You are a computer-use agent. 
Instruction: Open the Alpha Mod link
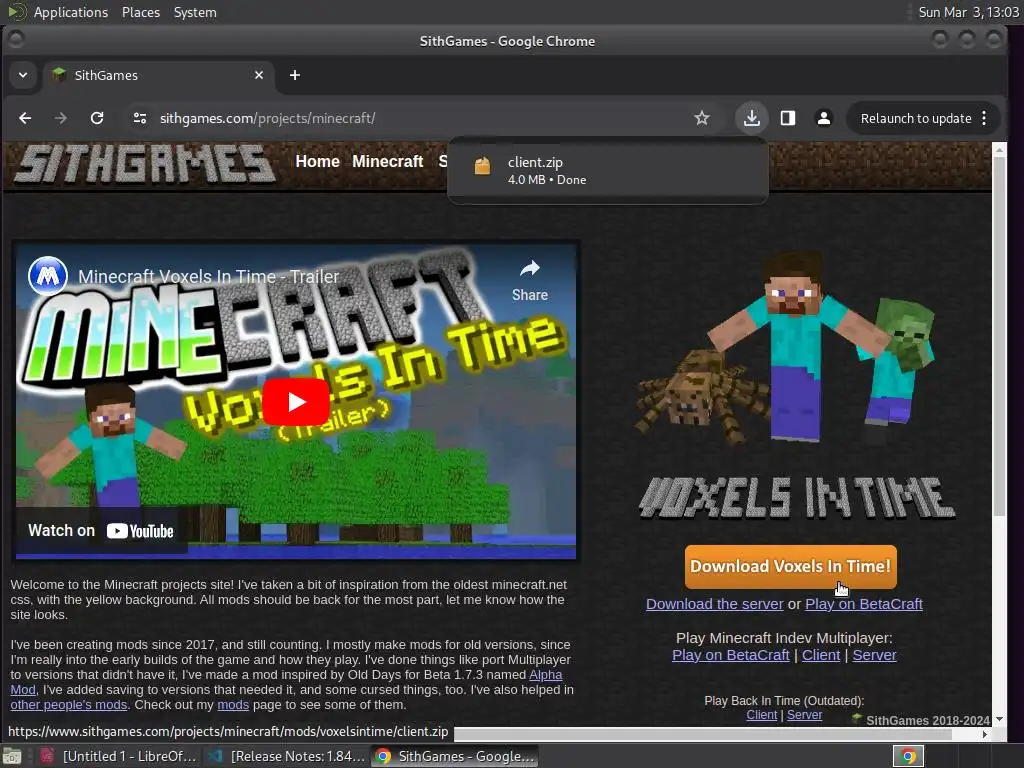(x=545, y=675)
